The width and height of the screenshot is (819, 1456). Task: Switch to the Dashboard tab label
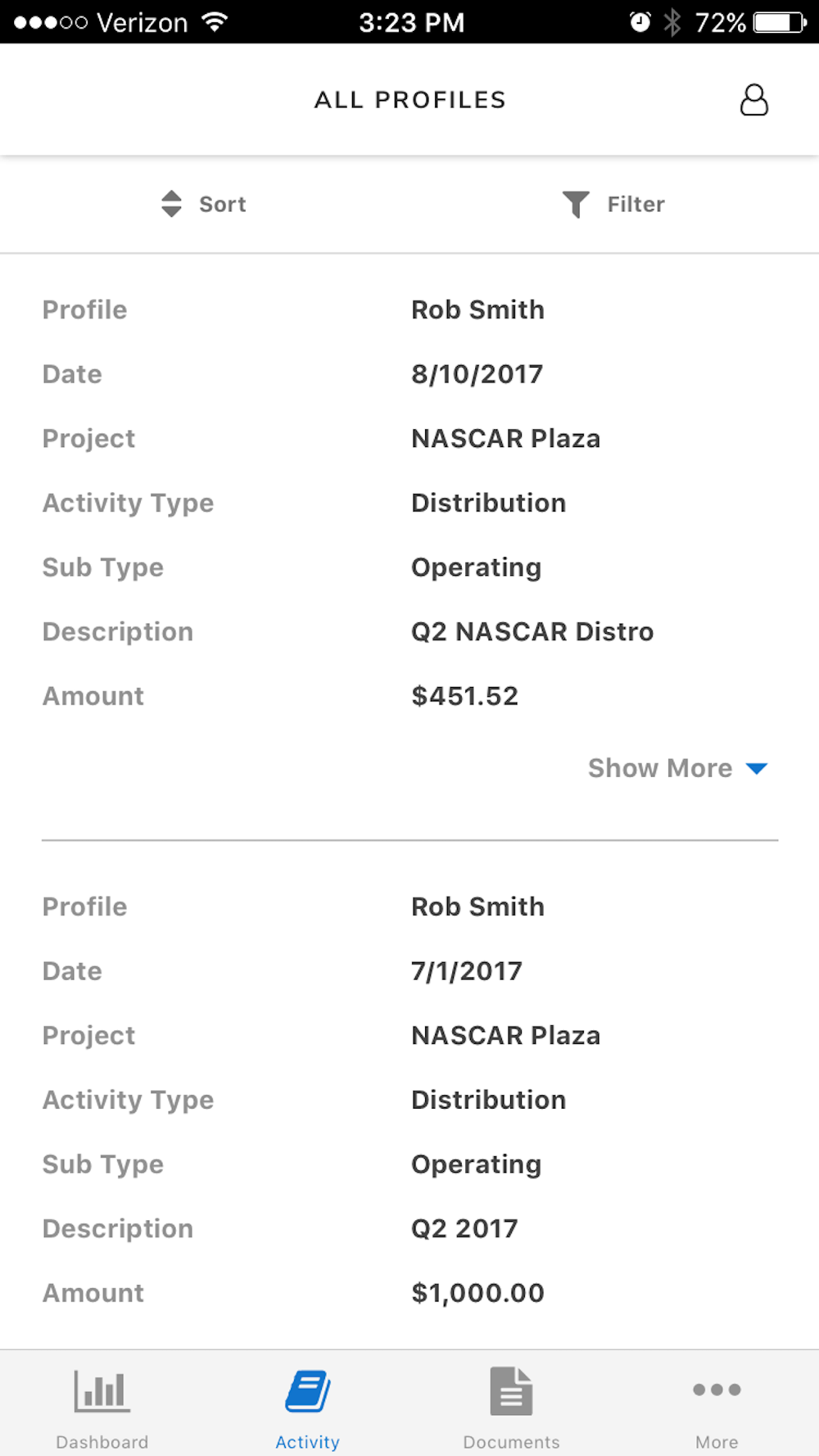102,1442
